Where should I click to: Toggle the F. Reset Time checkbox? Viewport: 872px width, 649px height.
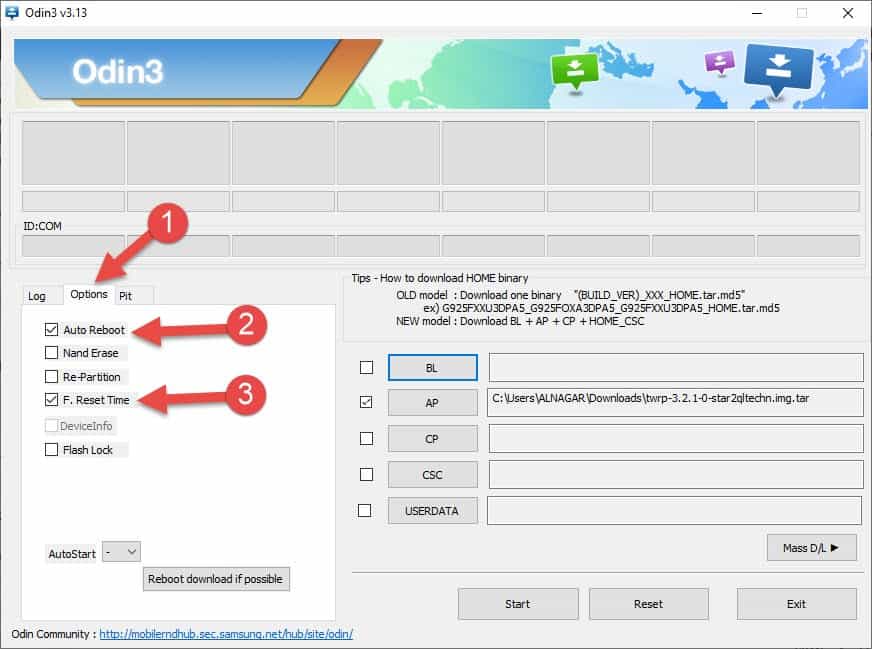51,399
